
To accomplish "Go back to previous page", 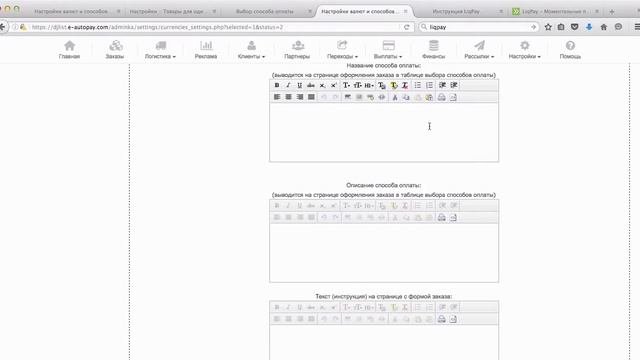I will (3, 27).
